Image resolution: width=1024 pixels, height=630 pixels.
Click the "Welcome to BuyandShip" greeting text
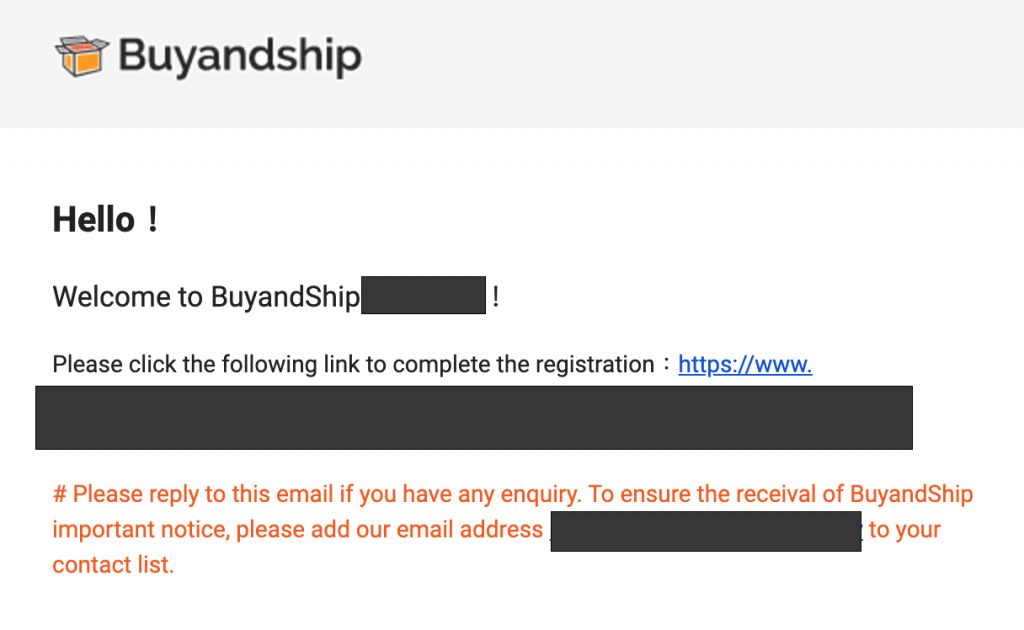205,297
